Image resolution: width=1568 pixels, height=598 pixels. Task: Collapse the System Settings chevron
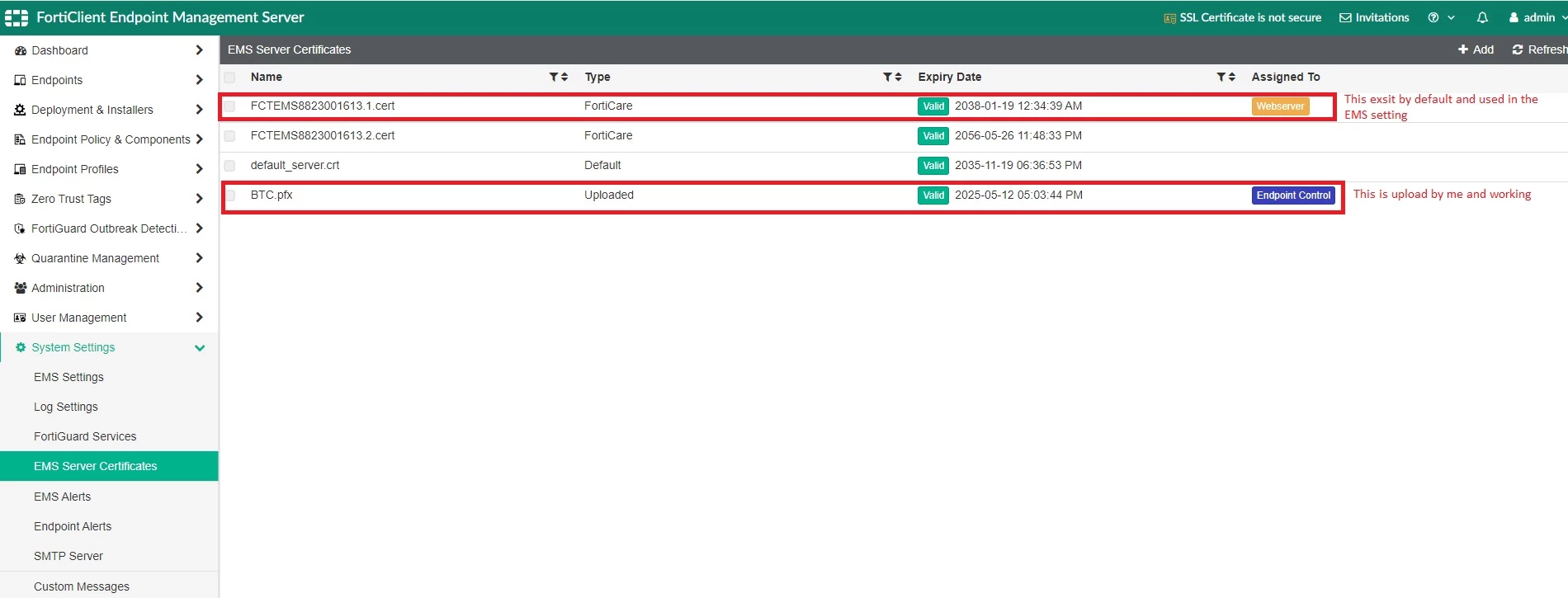199,348
